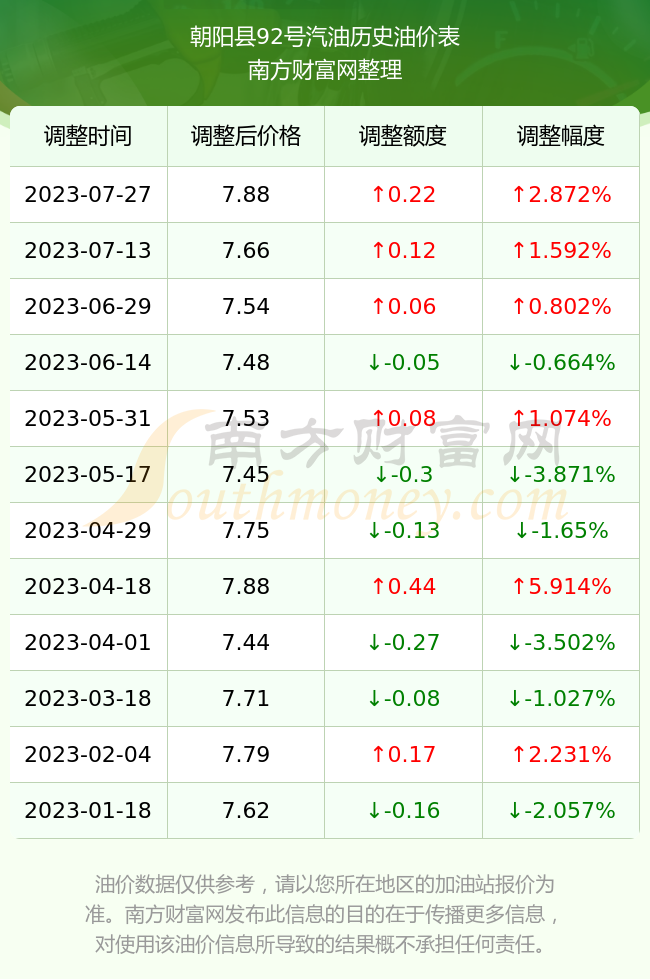The width and height of the screenshot is (650, 980).
Task: Click the 调整时间 column header
Action: [88, 136]
